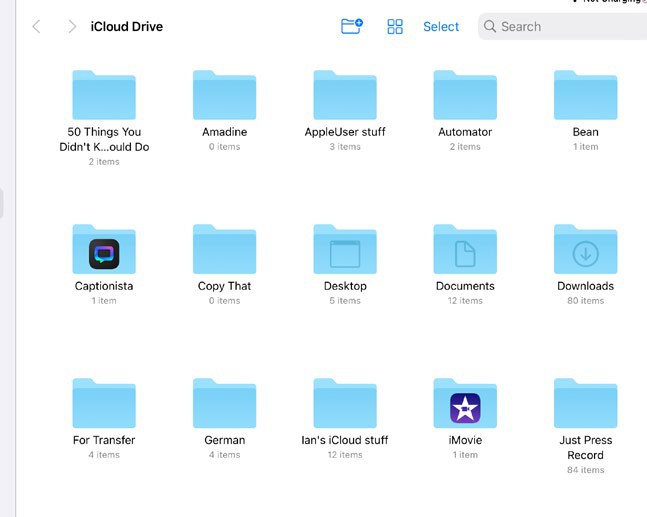Click the "Amadine" folder name

click(x=224, y=132)
